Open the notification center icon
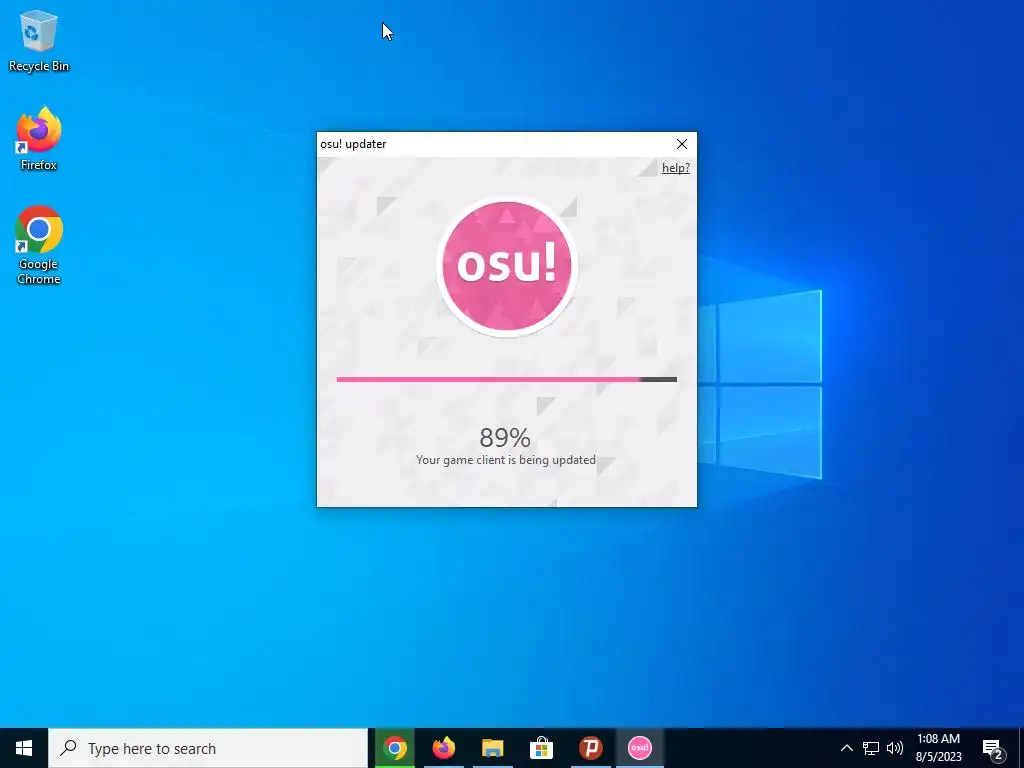 pos(993,748)
